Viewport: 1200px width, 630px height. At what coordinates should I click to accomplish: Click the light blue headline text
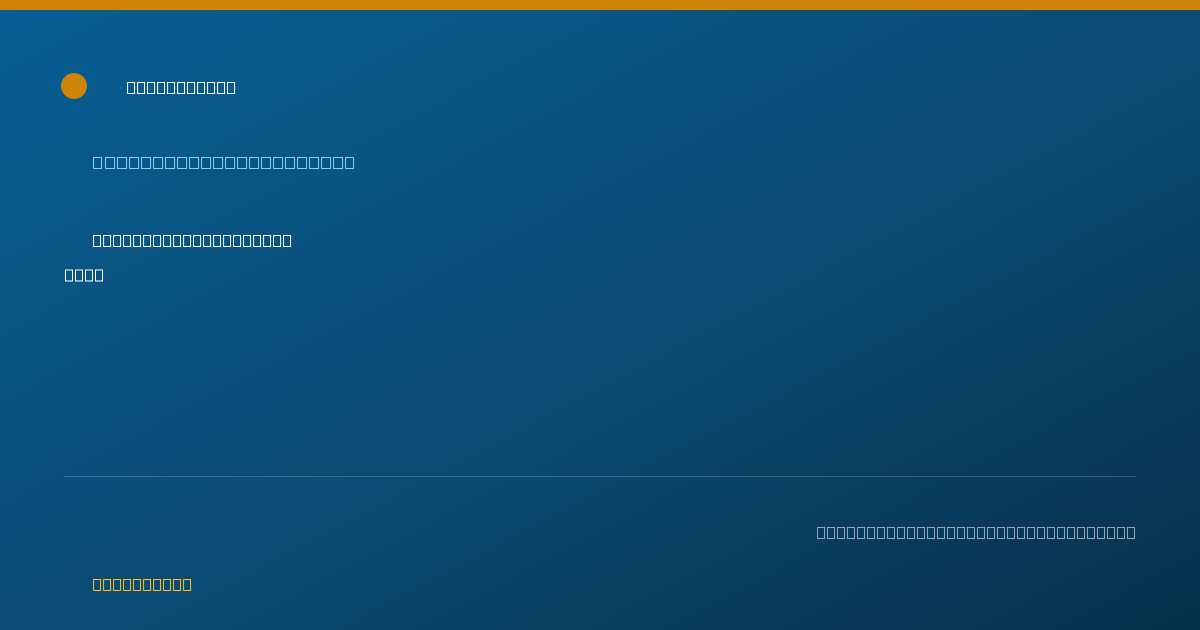(224, 162)
